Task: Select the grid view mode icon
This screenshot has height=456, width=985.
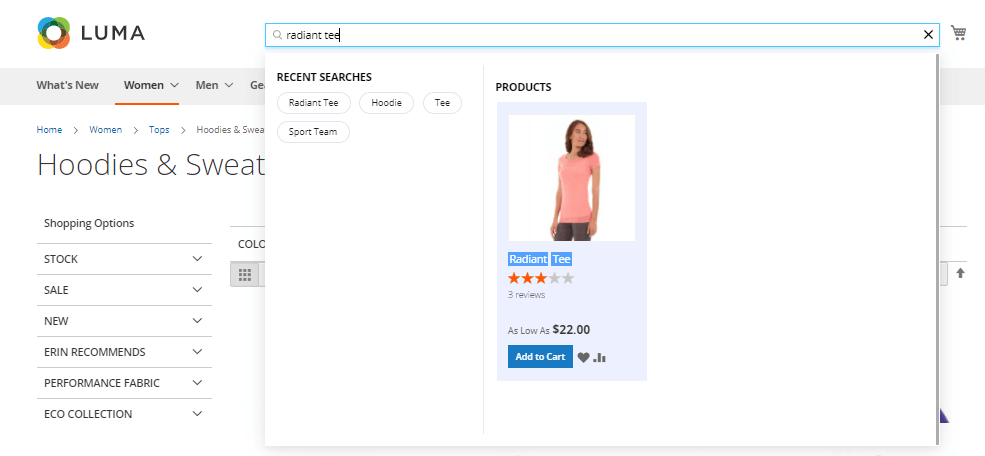Action: tap(245, 274)
